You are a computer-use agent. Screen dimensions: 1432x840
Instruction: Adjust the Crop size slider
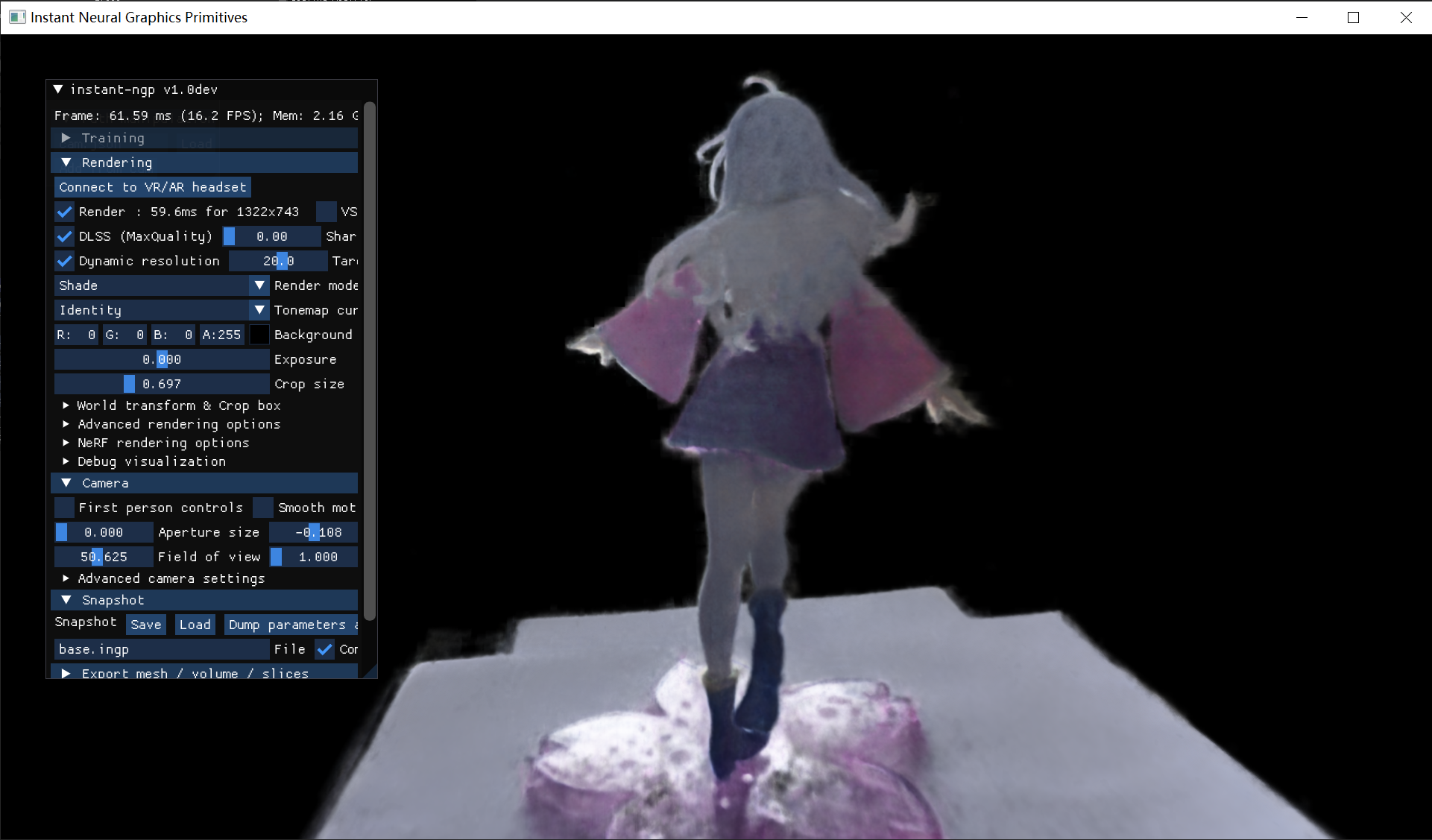pyautogui.click(x=161, y=384)
